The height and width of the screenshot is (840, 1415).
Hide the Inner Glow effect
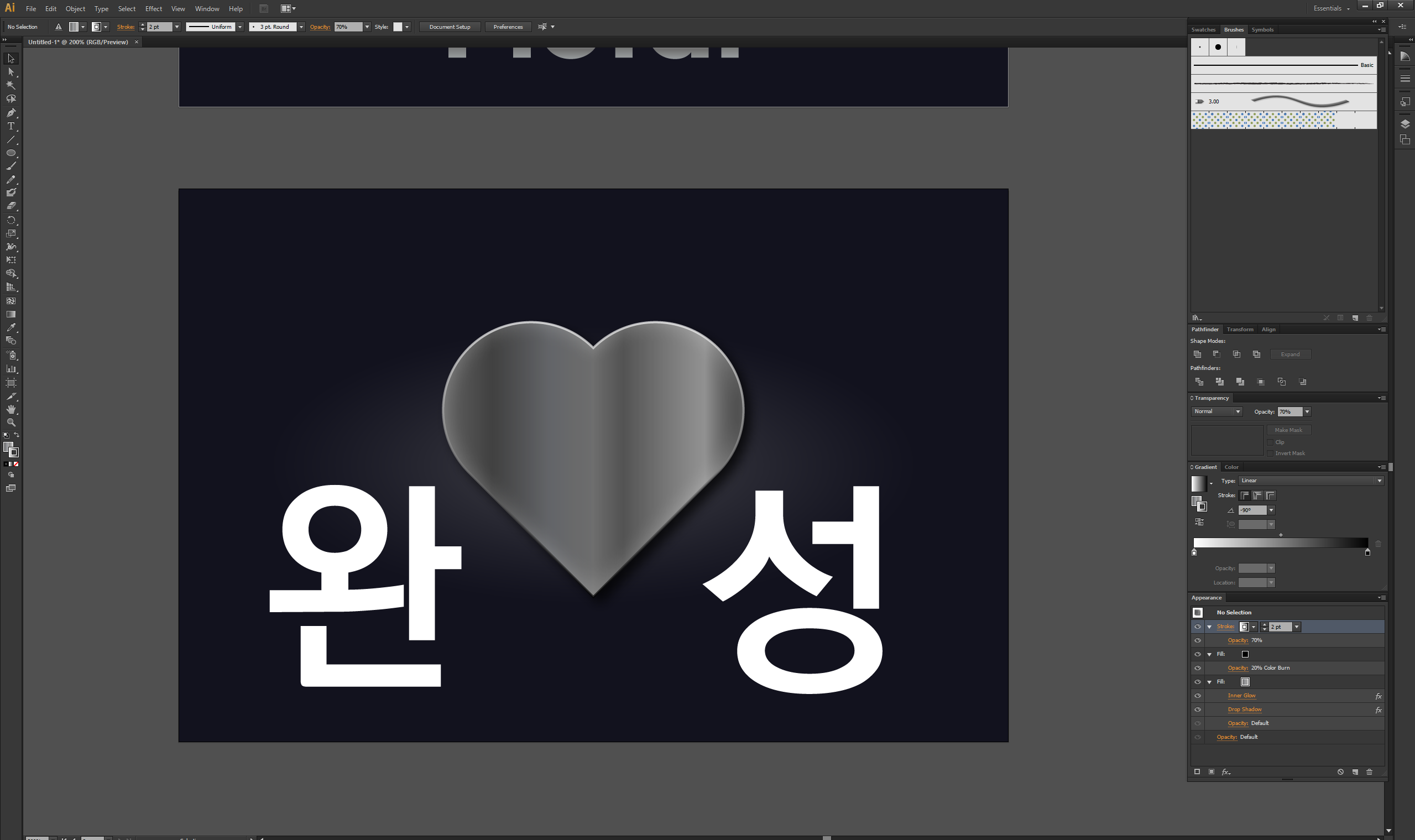point(1198,696)
